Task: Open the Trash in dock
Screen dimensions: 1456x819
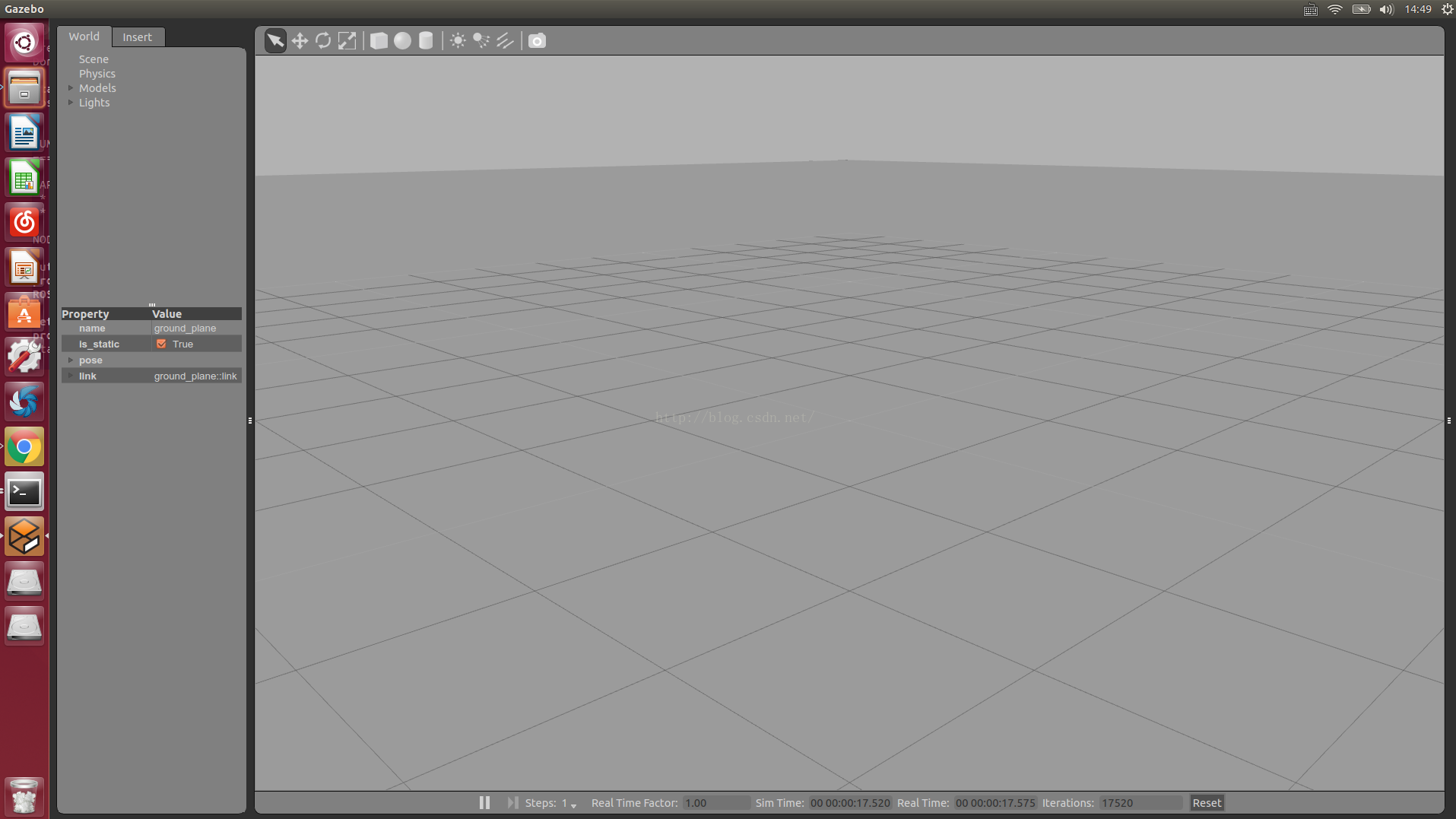Action: tap(24, 795)
